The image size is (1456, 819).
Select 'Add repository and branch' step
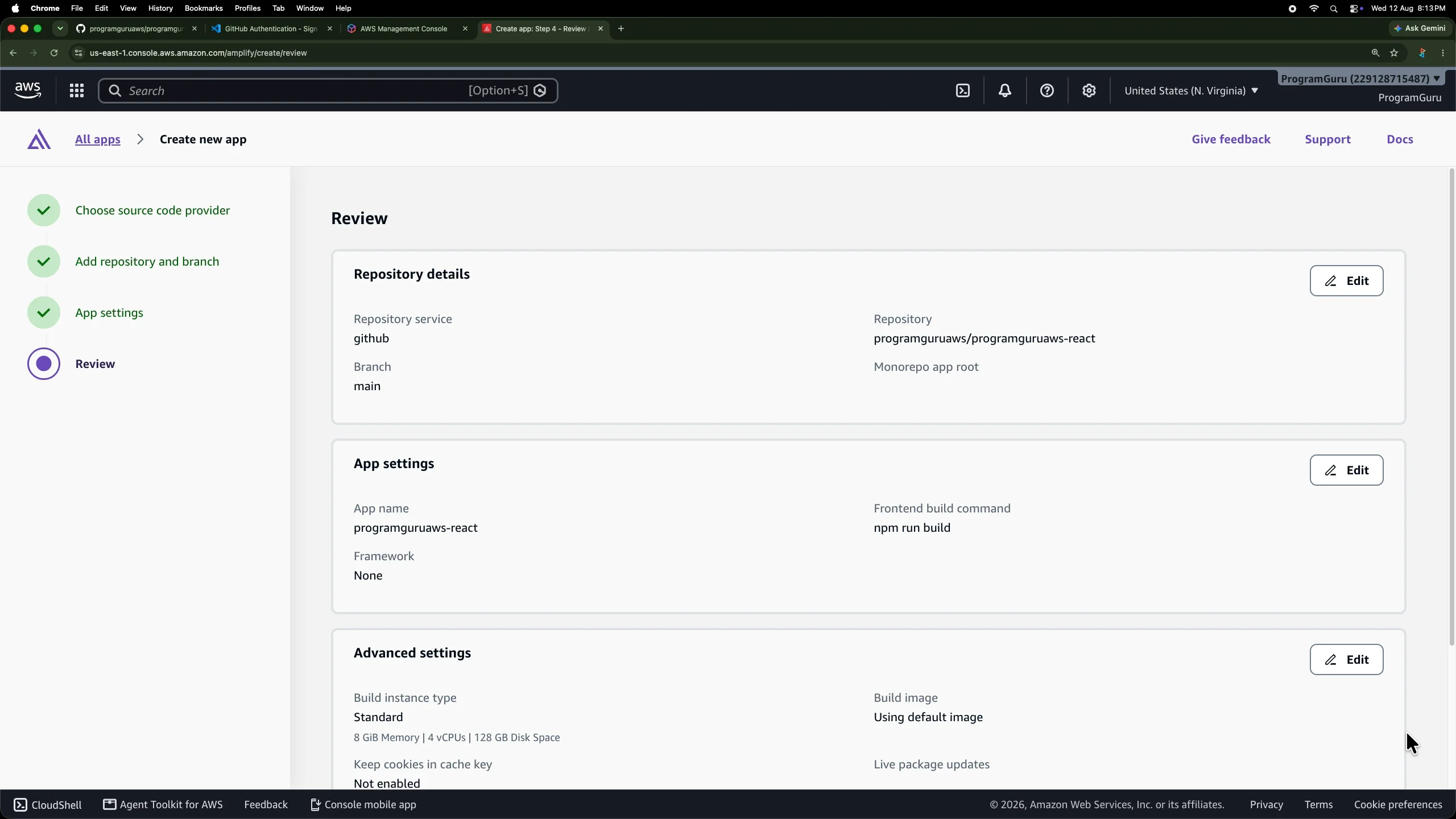(x=147, y=262)
